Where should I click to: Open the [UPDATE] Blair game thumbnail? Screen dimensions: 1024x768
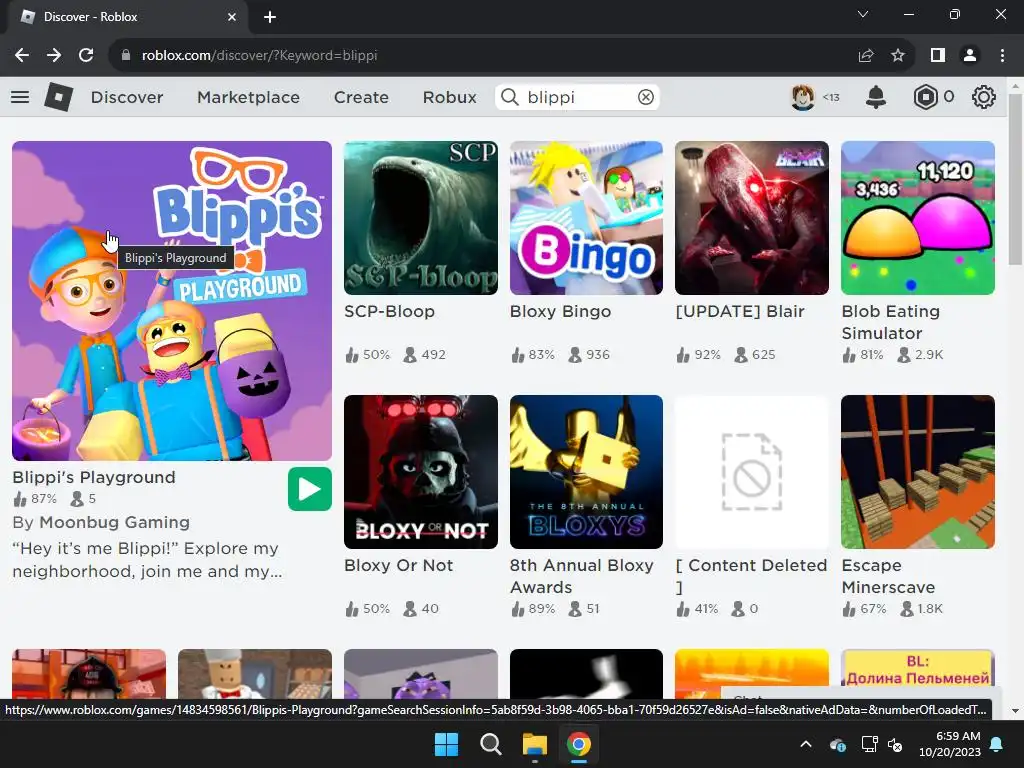pyautogui.click(x=752, y=218)
